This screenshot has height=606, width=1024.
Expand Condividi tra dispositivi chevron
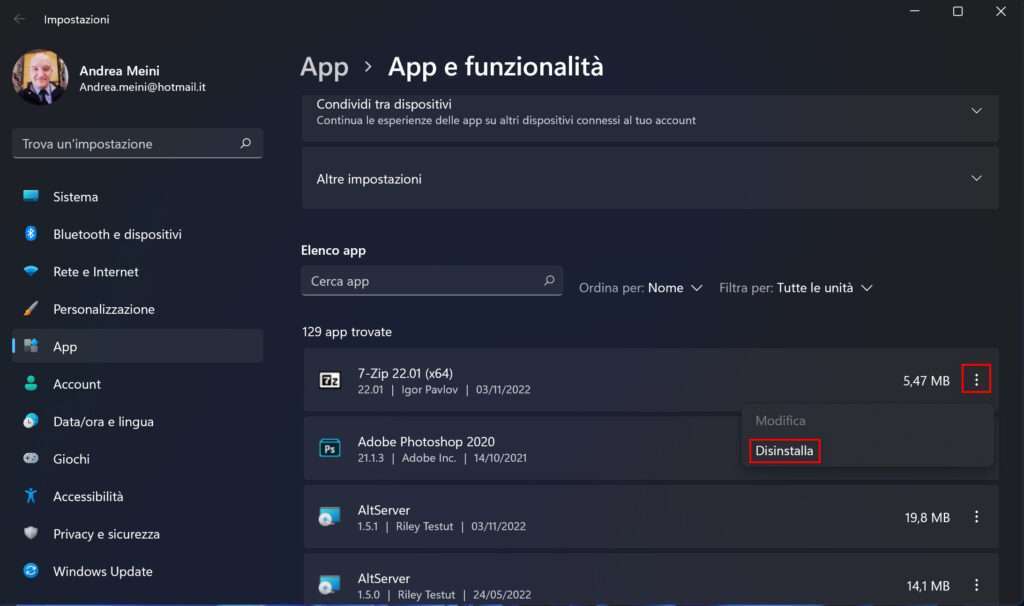click(x=976, y=111)
